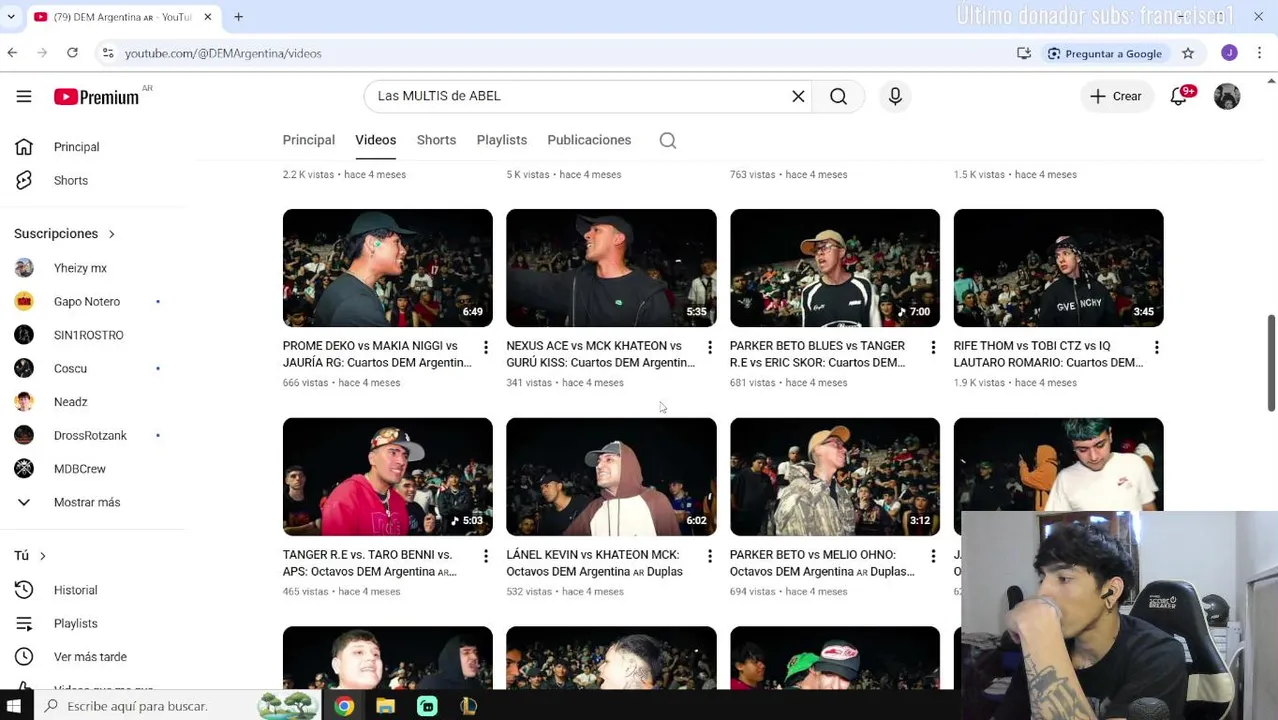
Task: Play NEXUS ACE vs MCK KHATEON video
Action: 611,268
